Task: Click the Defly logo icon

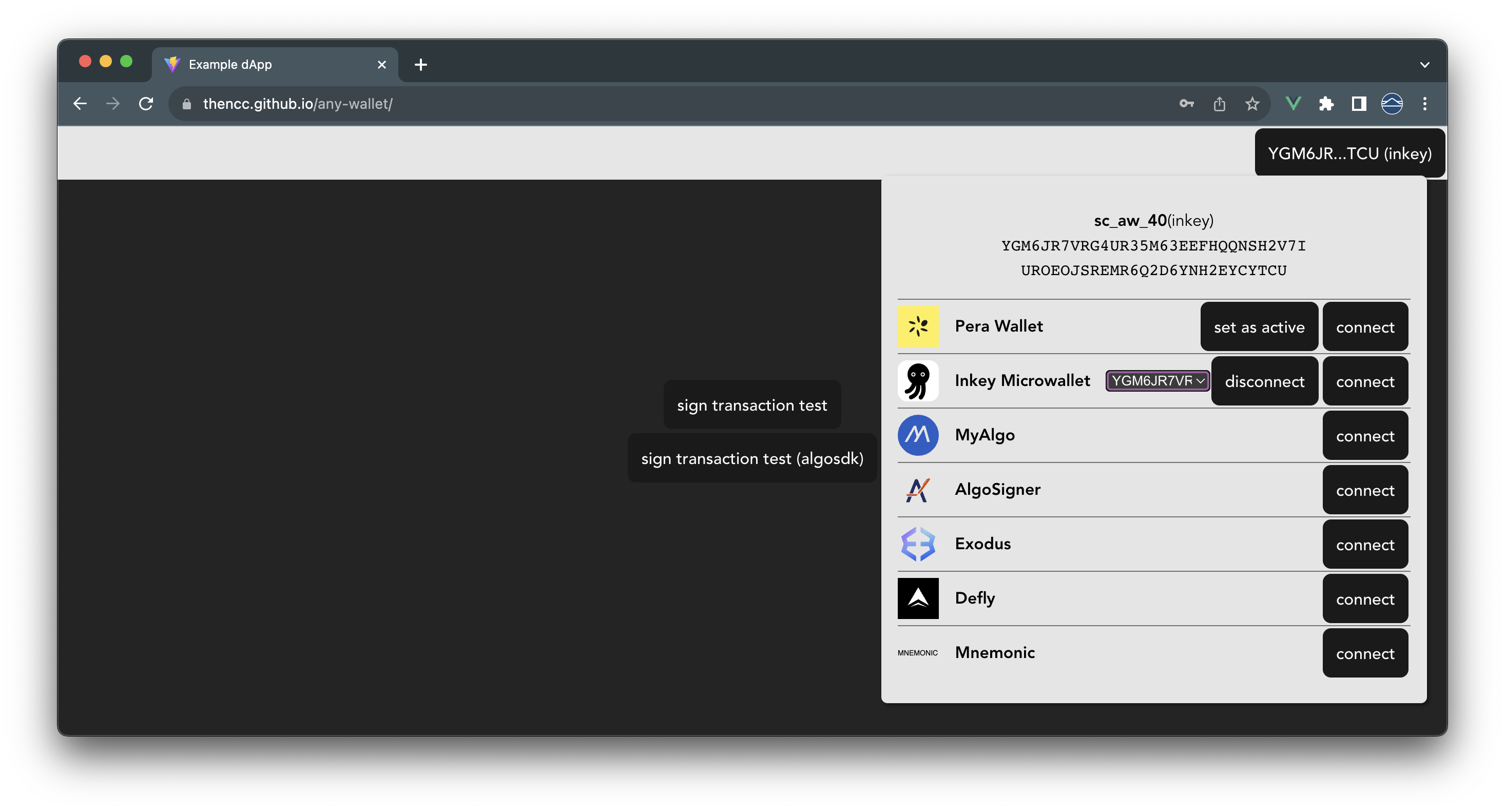Action: tap(918, 598)
